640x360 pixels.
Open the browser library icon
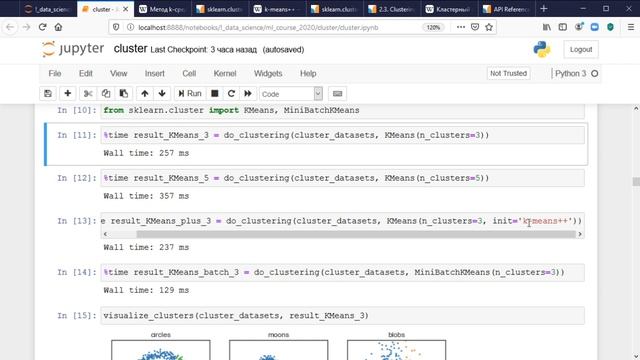pyautogui.click(x=547, y=27)
